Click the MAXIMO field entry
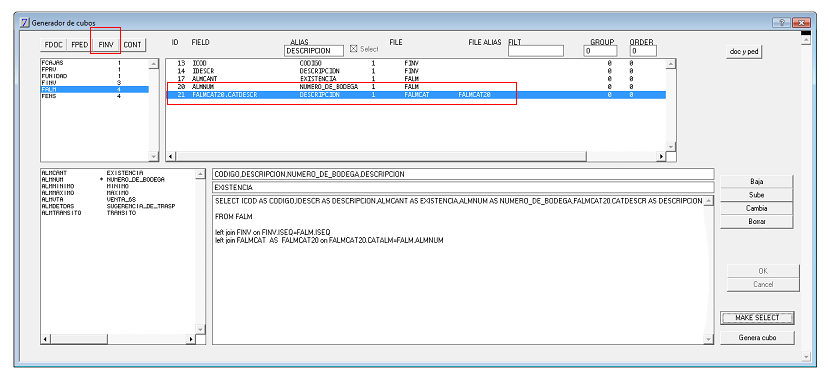 (118, 193)
